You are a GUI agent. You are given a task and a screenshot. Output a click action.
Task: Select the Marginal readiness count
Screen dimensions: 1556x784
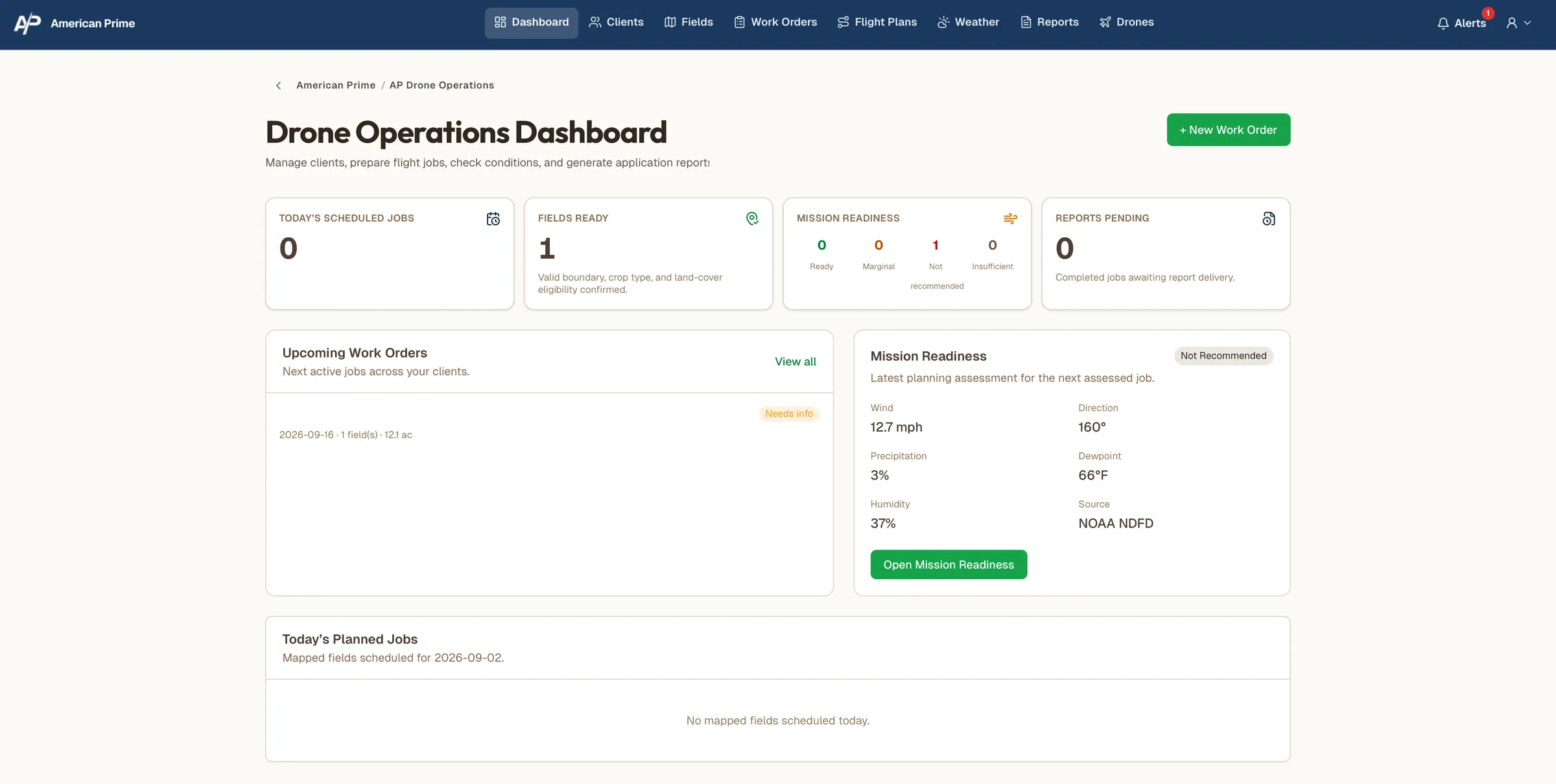pos(878,245)
